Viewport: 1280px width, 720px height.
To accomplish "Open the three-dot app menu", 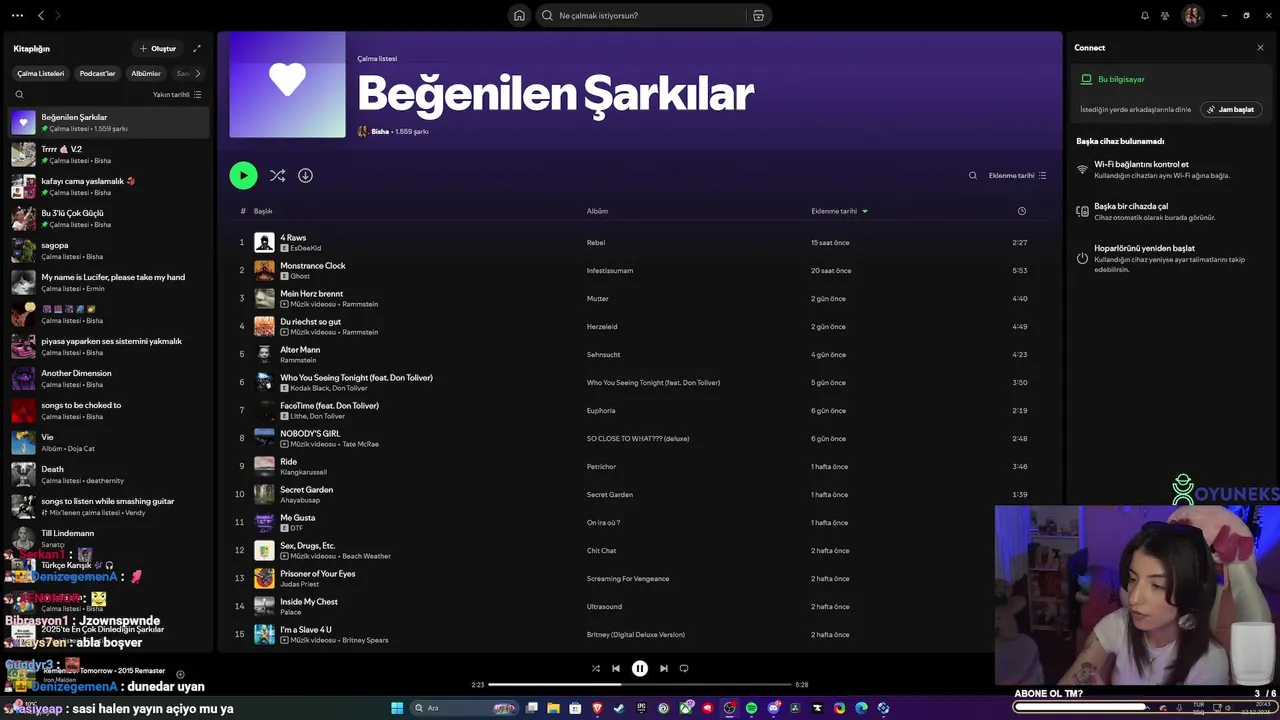I will click(x=17, y=15).
